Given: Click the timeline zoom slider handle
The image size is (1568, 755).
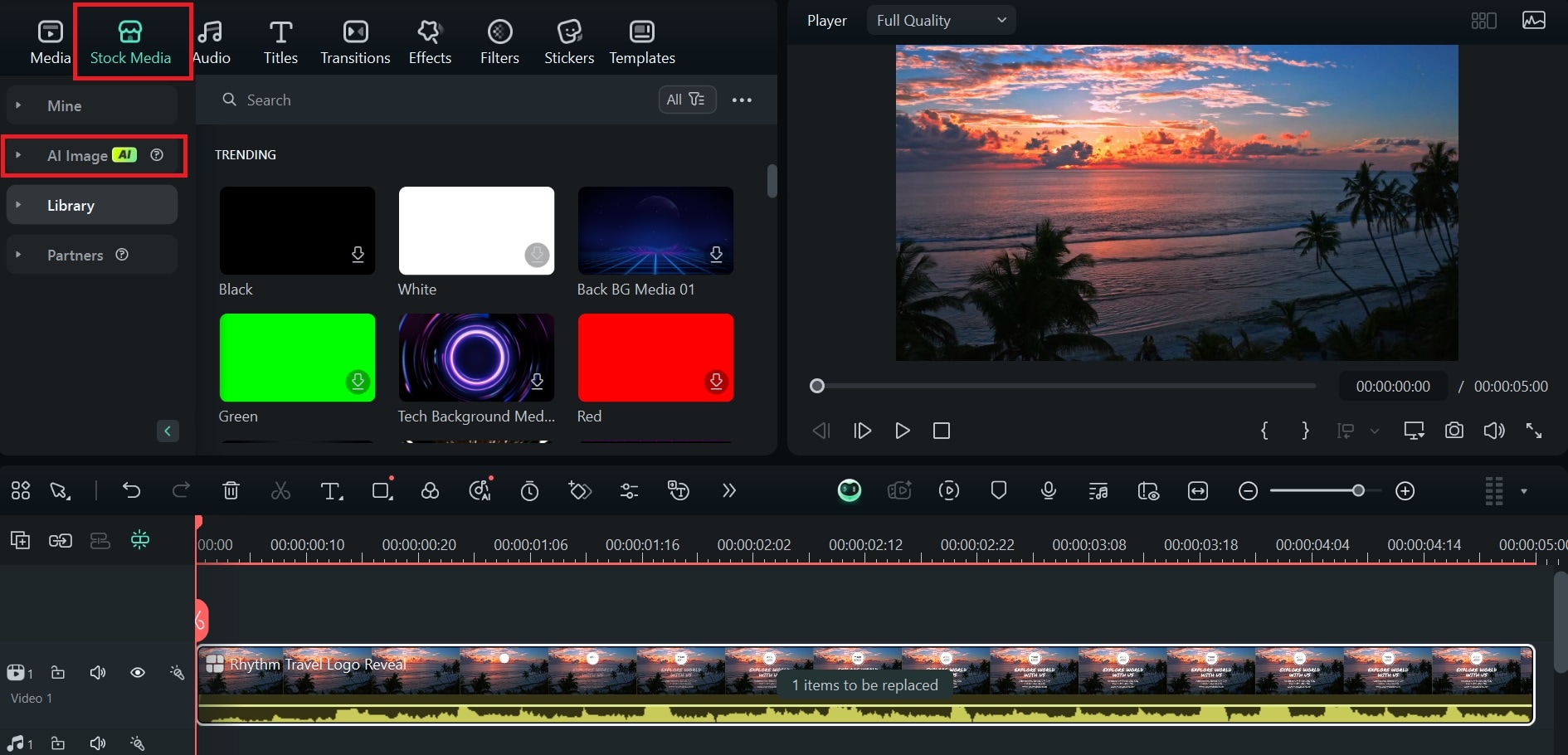Looking at the screenshot, I should click(1358, 490).
